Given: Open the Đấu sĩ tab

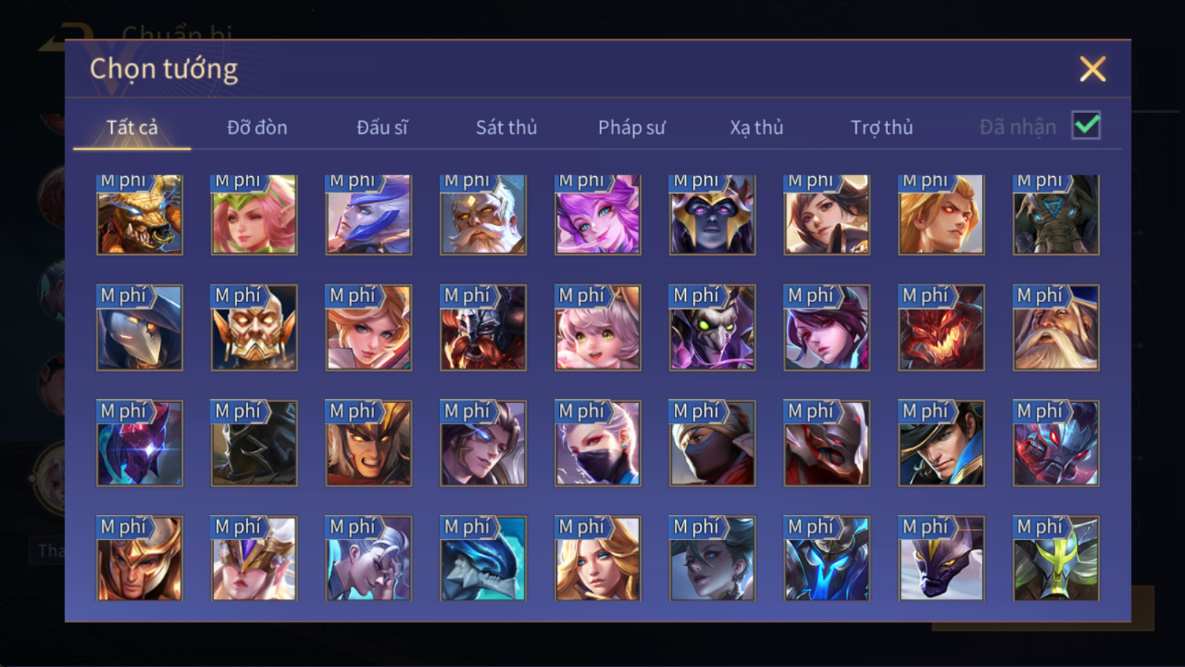Looking at the screenshot, I should coord(382,127).
